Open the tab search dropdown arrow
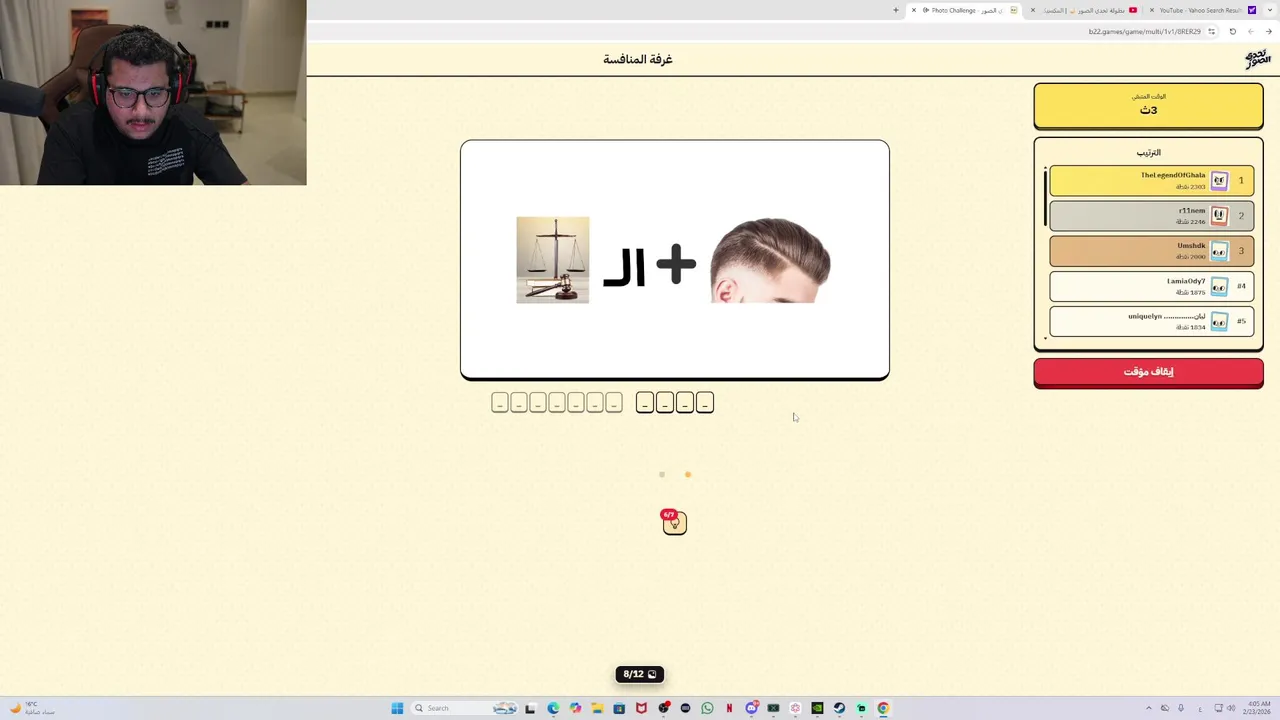1280x720 pixels. [1268, 10]
